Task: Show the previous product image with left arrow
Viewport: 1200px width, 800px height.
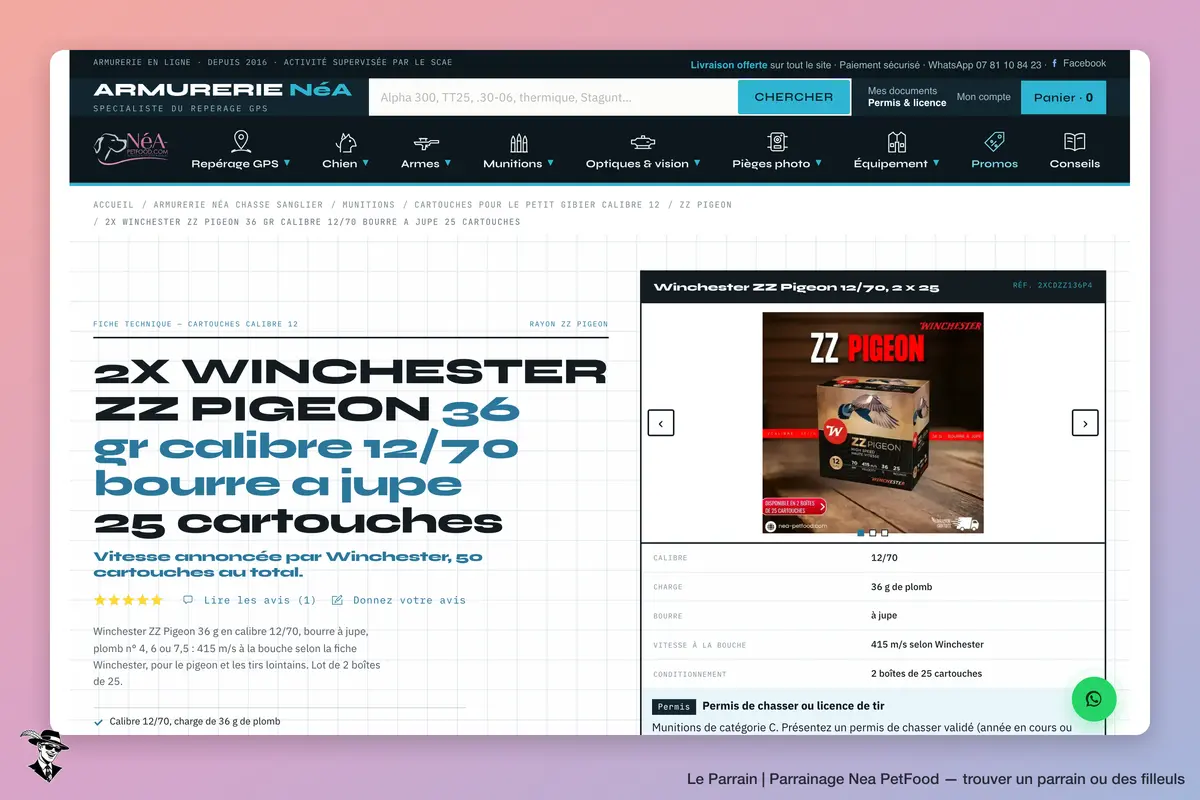Action: pyautogui.click(x=660, y=422)
